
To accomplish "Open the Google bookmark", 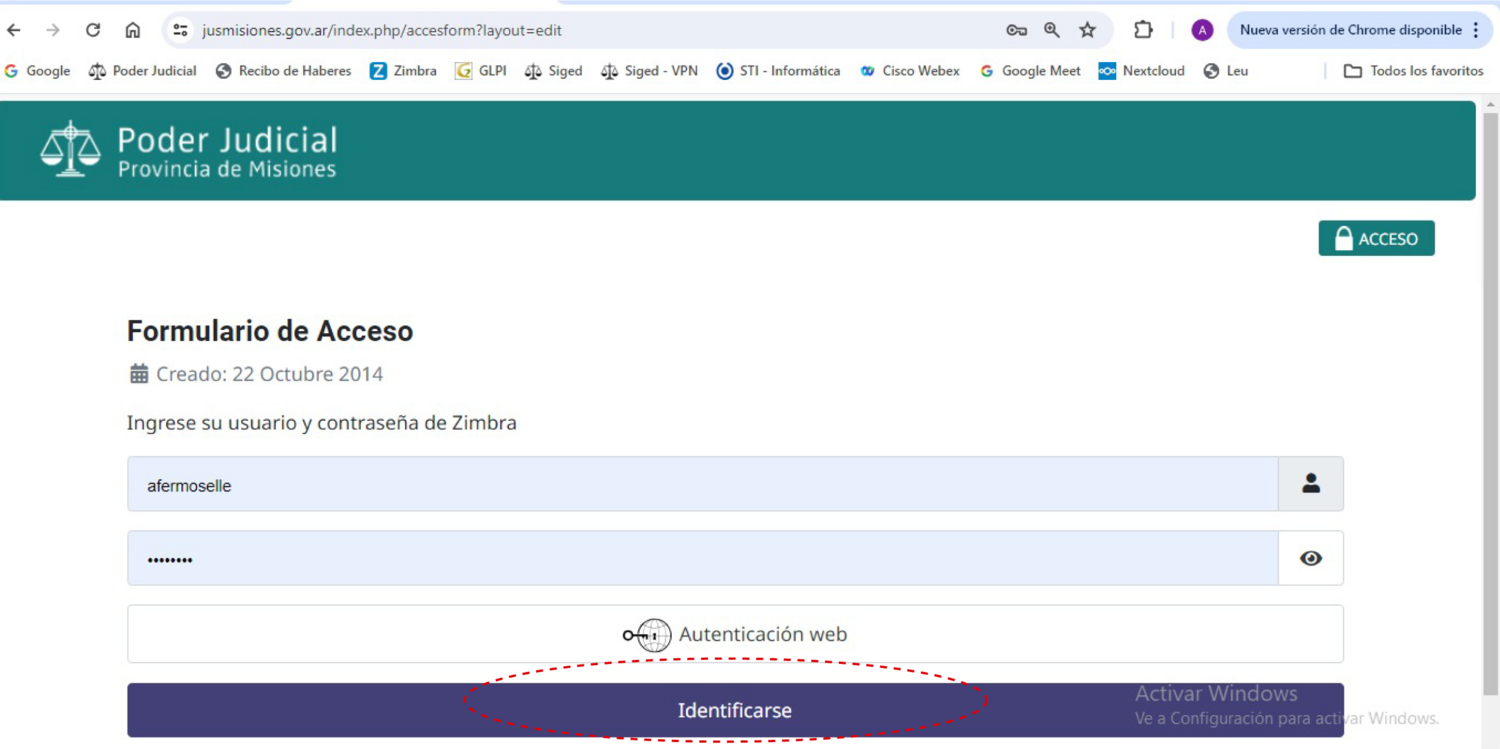I will click(37, 71).
